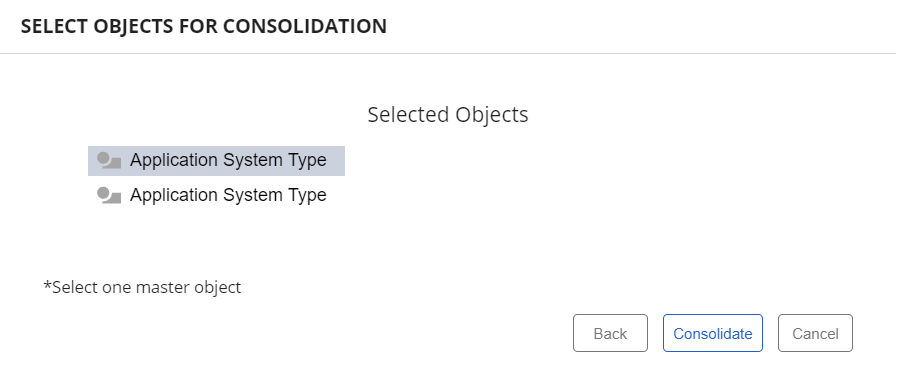Viewport: 899px width, 380px height.
Task: Click the highlighted Application System Type icon
Action: [109, 160]
